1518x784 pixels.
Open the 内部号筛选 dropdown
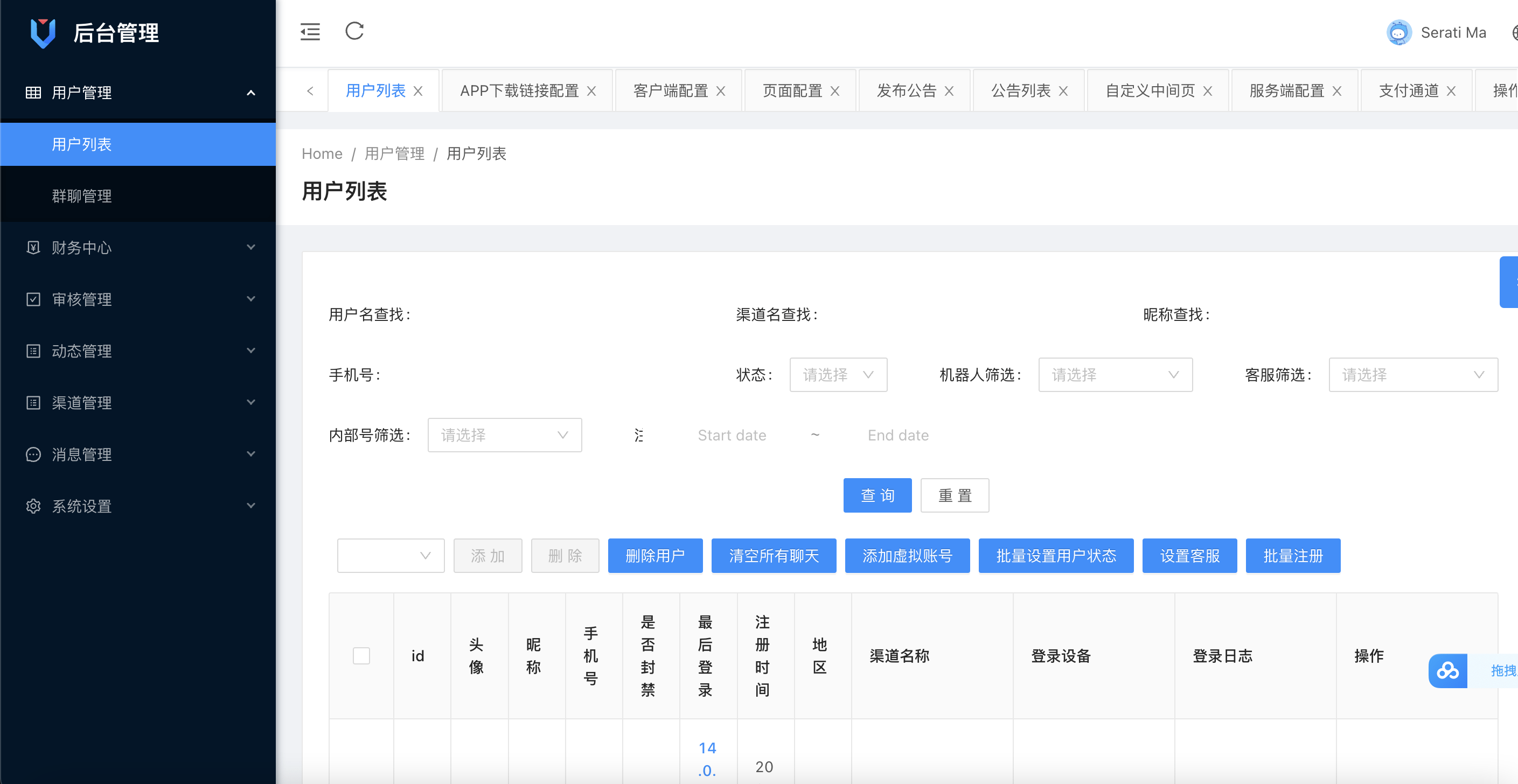tap(504, 435)
